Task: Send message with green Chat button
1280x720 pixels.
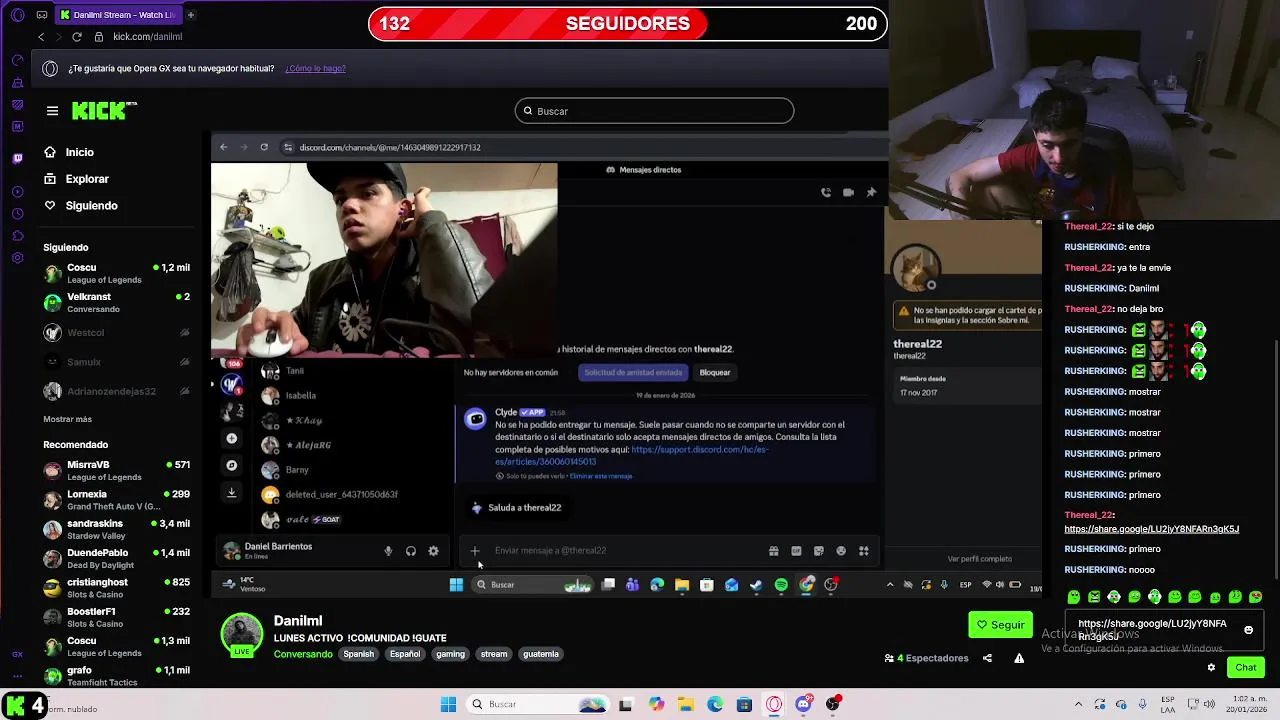Action: coord(1245,667)
